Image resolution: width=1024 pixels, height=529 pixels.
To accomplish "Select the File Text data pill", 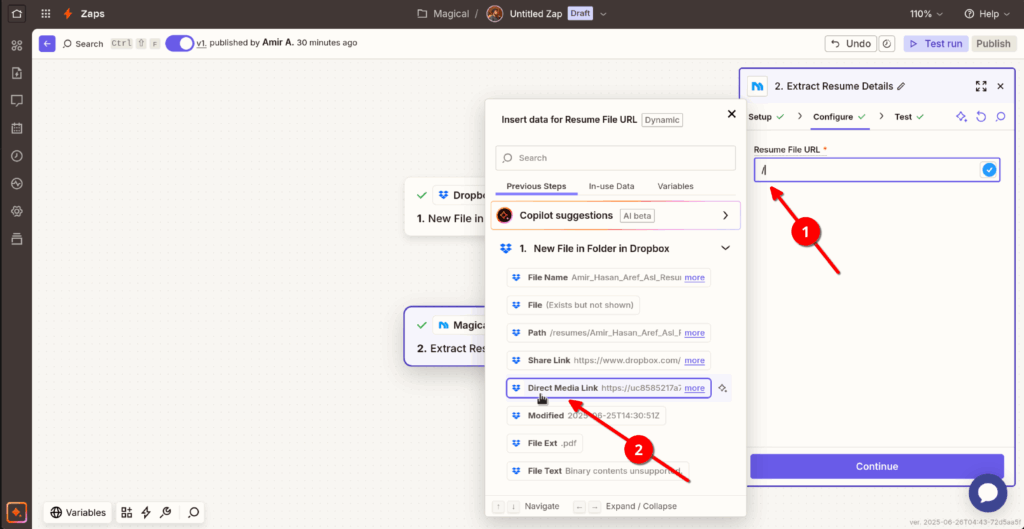I will [598, 470].
